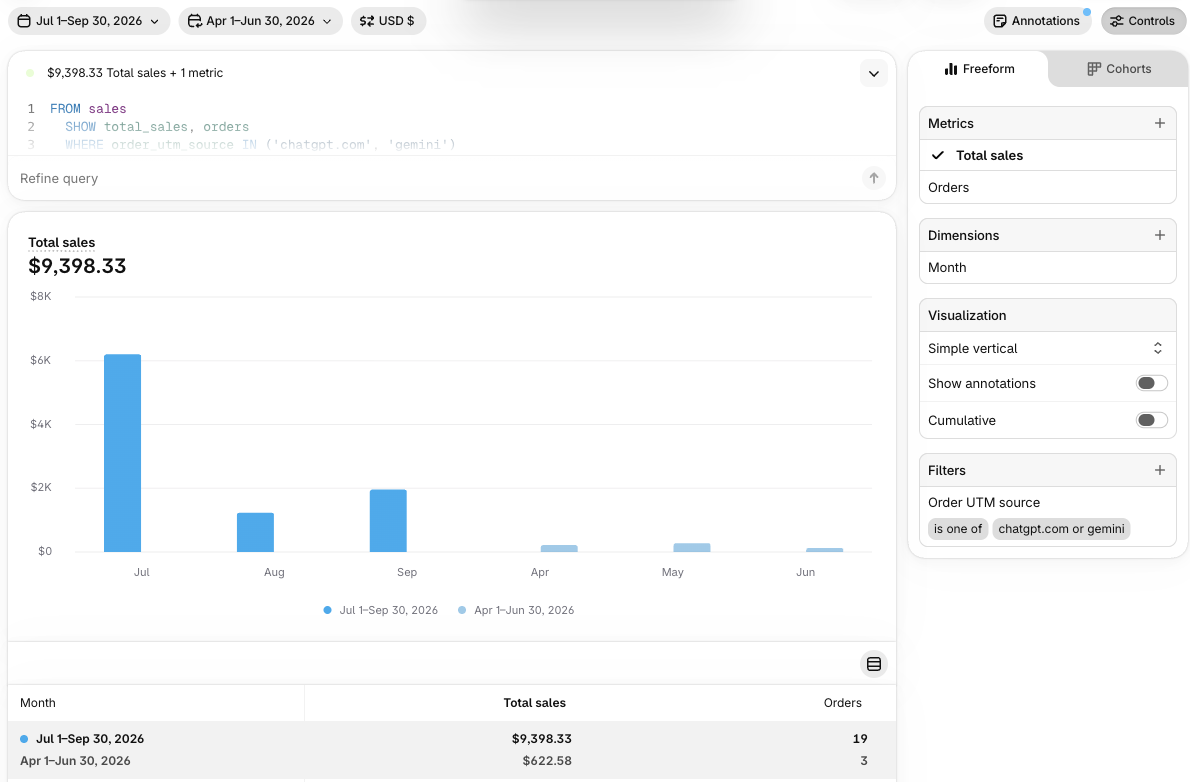Open the Apr 1–Jun 30, 2026 comparison picker

tap(260, 20)
